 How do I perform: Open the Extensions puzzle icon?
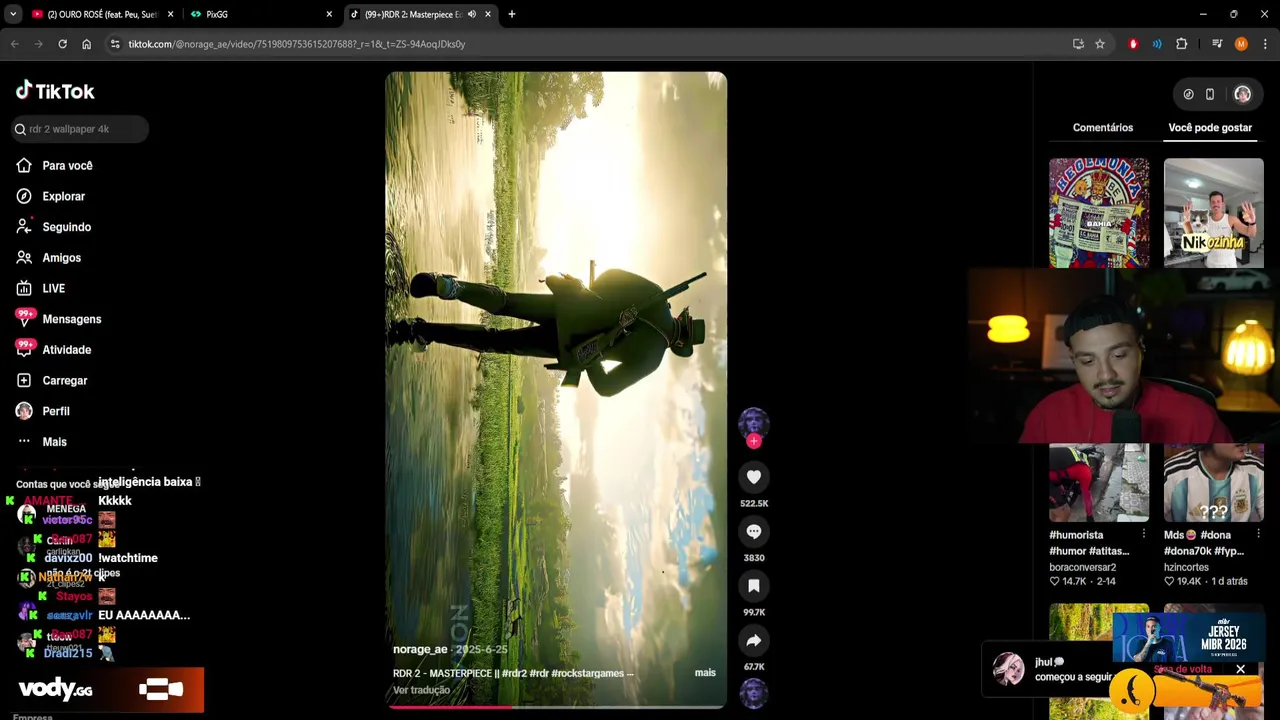pos(1181,44)
